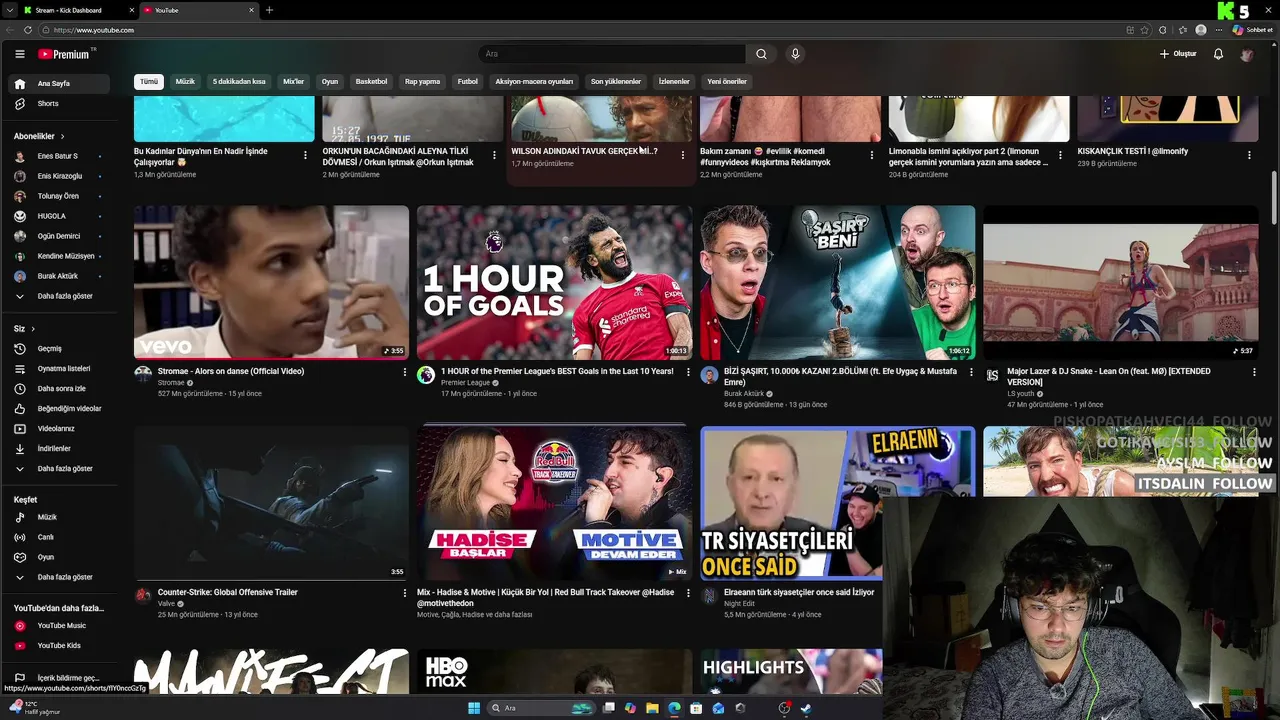Expand Daha fazla göster under İndirilenler
Screen dimensions: 1280x720
[60, 469]
